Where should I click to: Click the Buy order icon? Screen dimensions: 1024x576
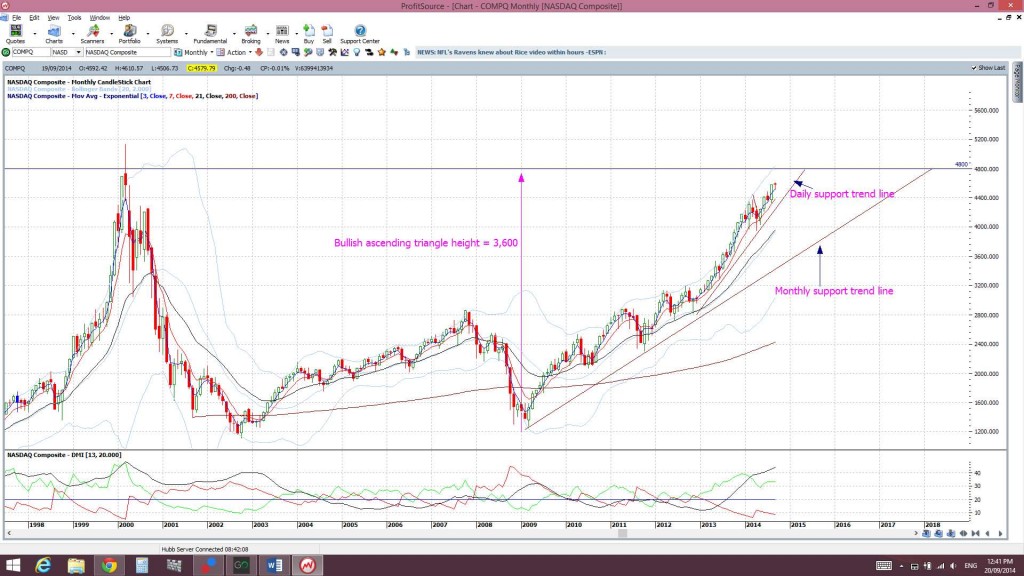(309, 34)
